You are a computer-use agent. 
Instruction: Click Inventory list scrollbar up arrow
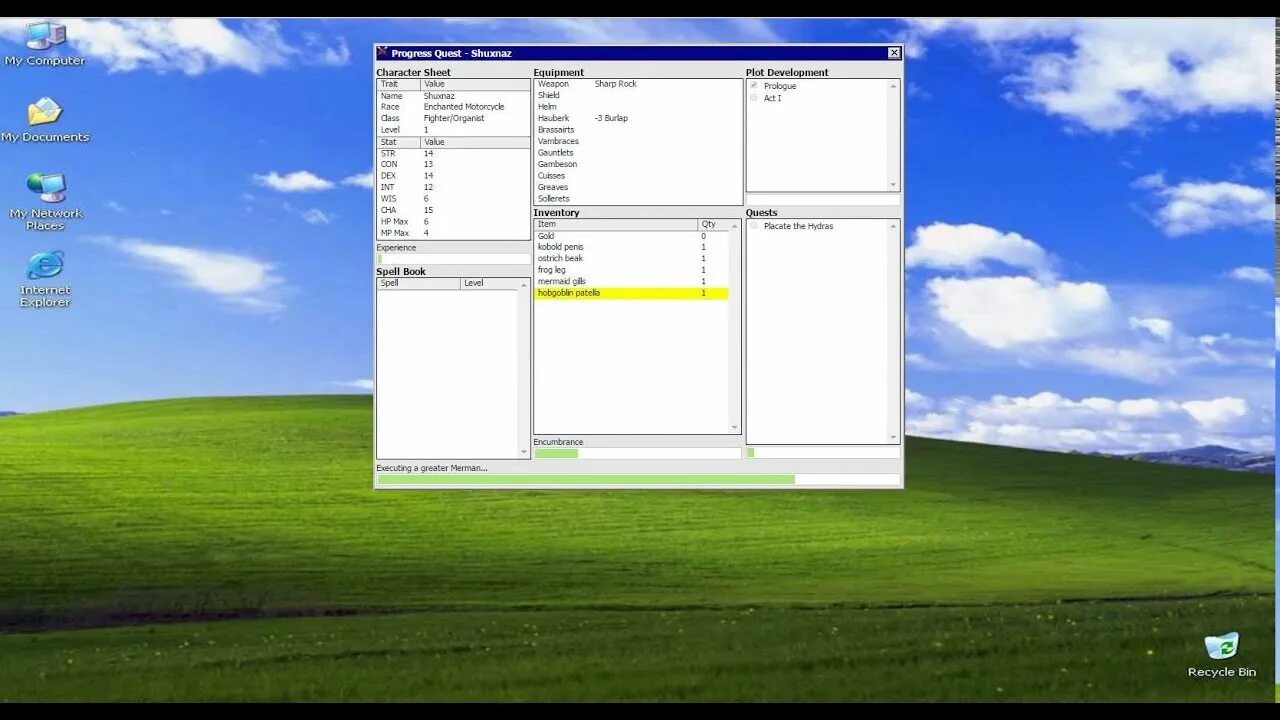tap(735, 225)
